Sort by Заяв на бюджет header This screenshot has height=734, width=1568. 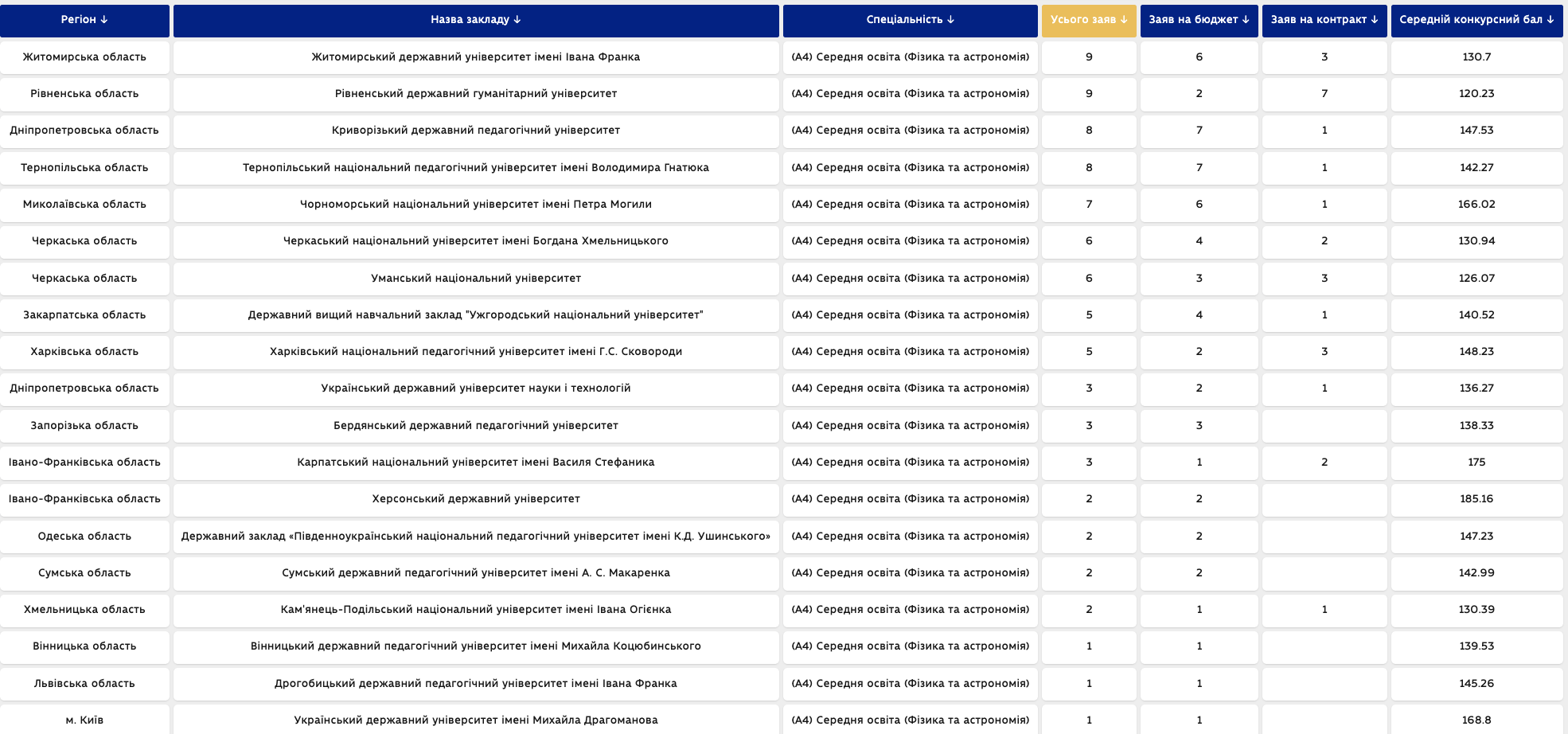[1199, 20]
